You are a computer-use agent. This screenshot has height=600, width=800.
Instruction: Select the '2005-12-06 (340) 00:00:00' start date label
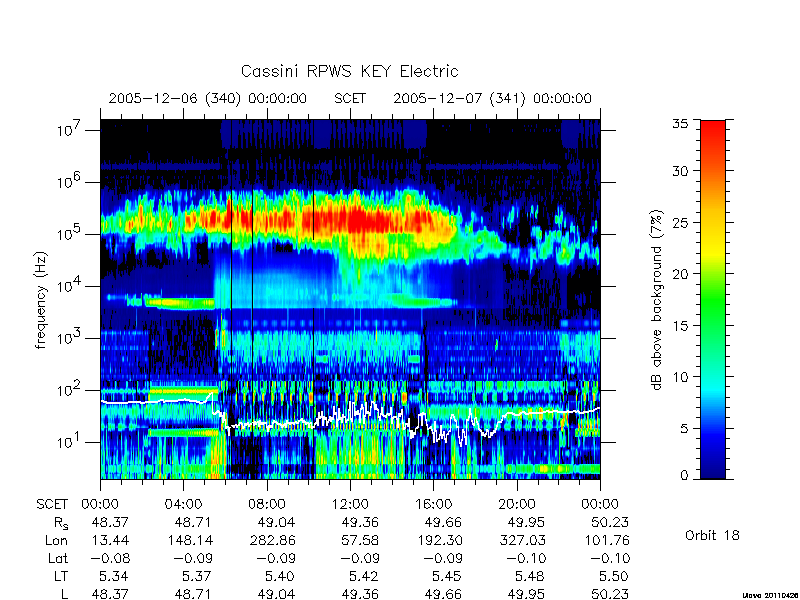[208, 98]
